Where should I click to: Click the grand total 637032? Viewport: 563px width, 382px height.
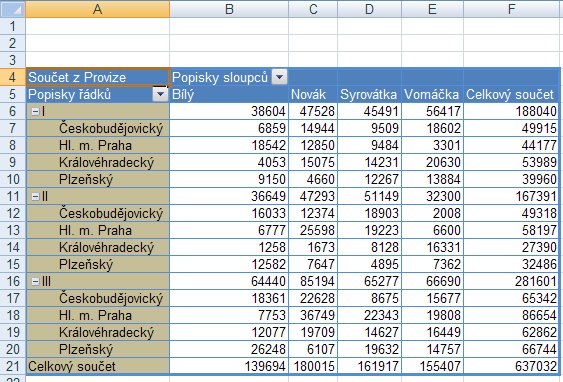(512, 366)
